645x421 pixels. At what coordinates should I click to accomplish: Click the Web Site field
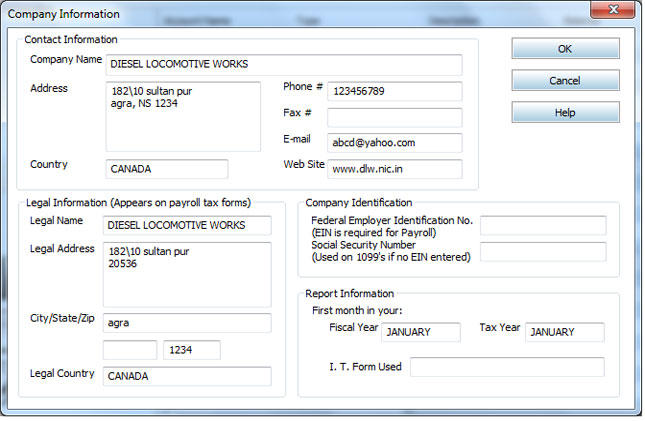pos(394,169)
